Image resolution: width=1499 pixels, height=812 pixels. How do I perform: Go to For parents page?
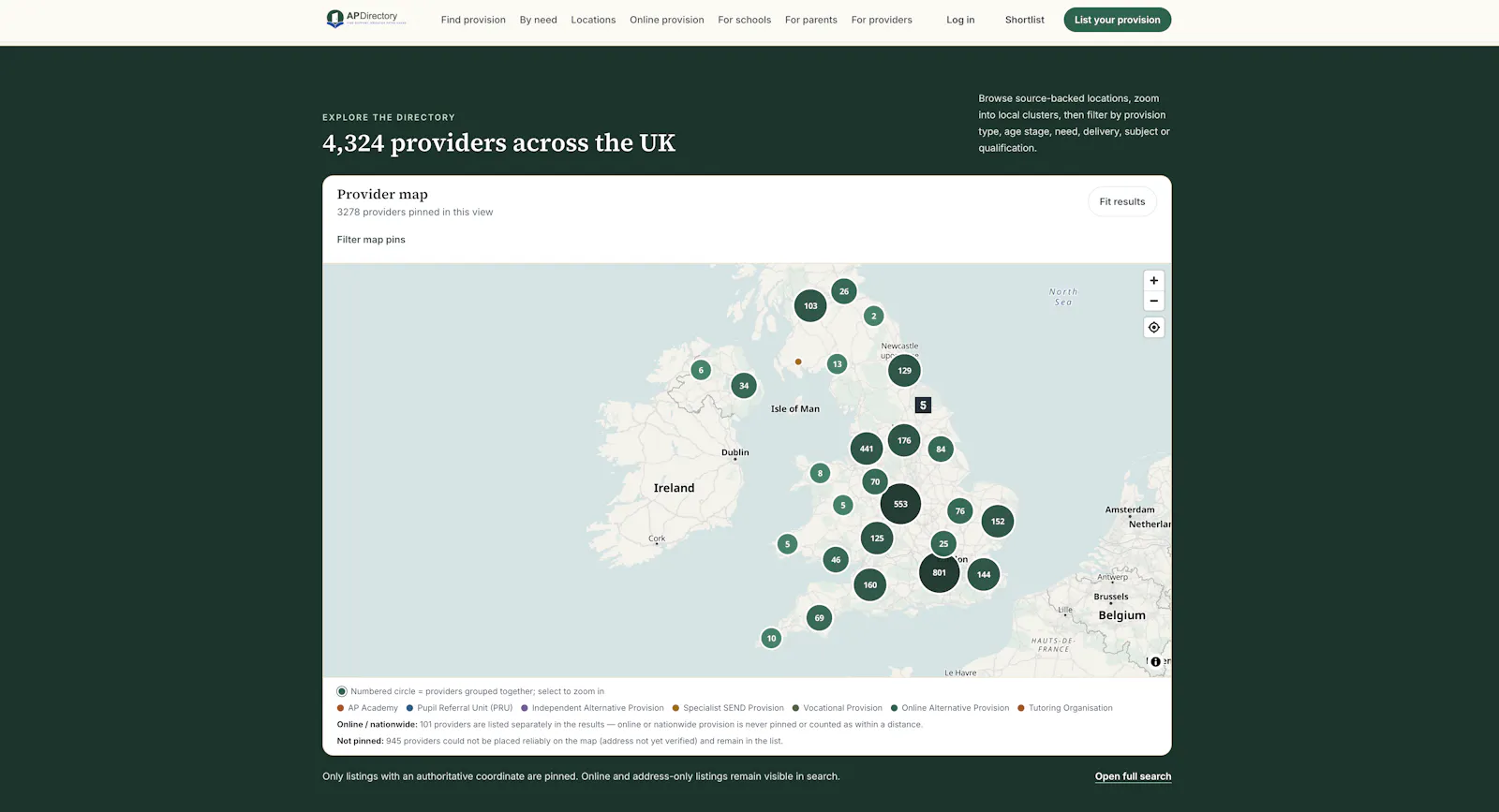[811, 20]
